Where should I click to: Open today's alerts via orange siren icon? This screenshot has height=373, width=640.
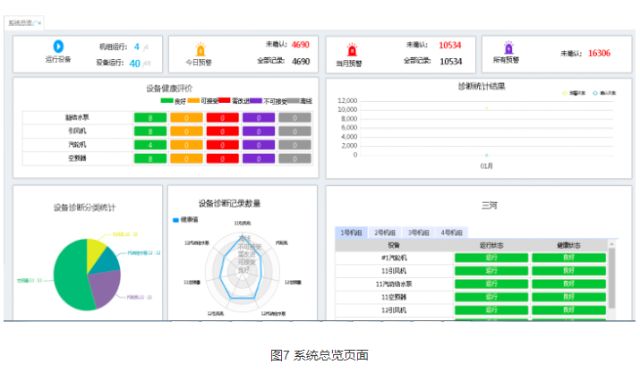(x=200, y=50)
